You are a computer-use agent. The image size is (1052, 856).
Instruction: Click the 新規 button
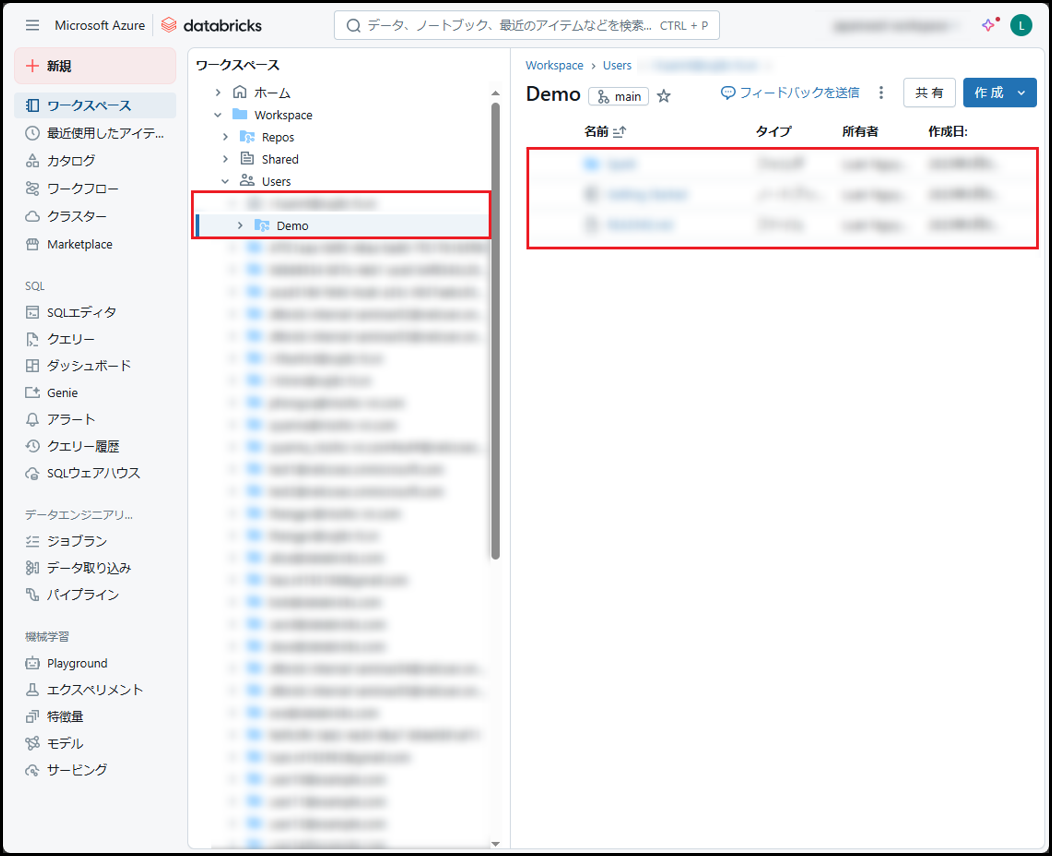[95, 66]
